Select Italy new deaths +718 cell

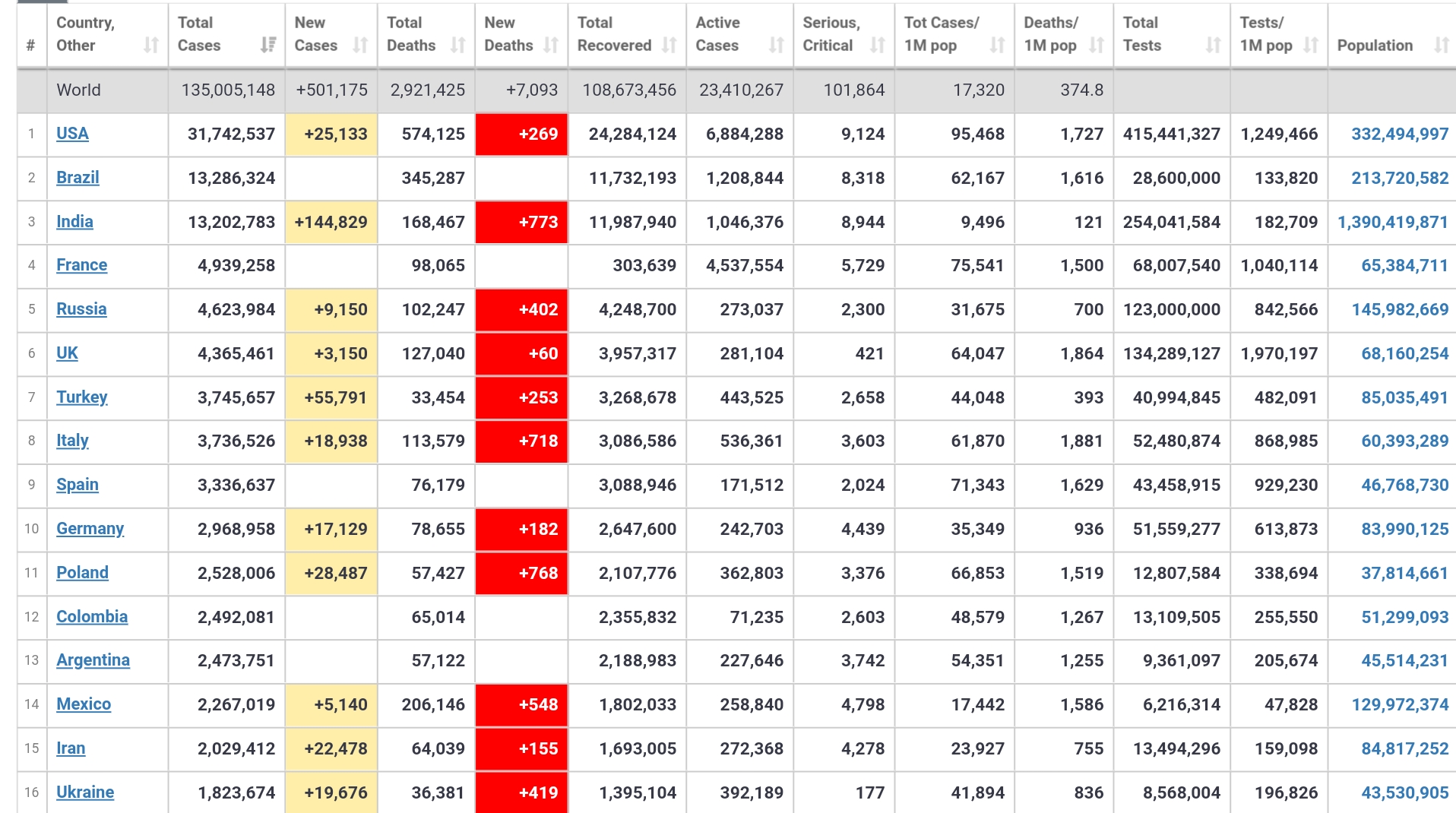pos(521,441)
